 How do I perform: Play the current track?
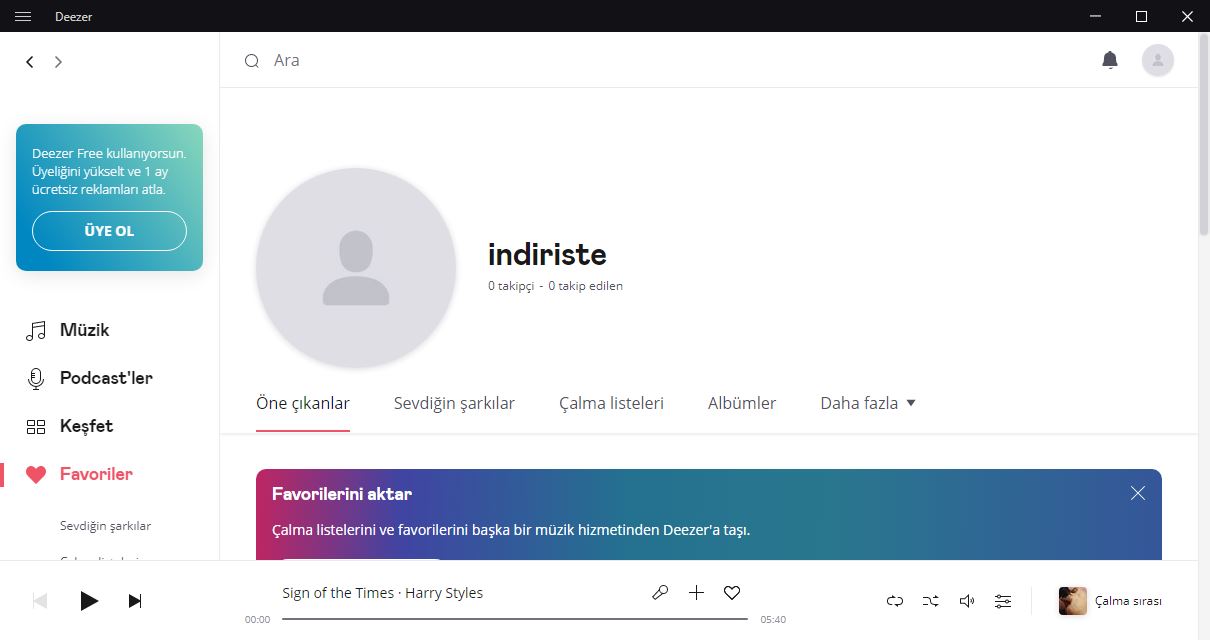(89, 601)
